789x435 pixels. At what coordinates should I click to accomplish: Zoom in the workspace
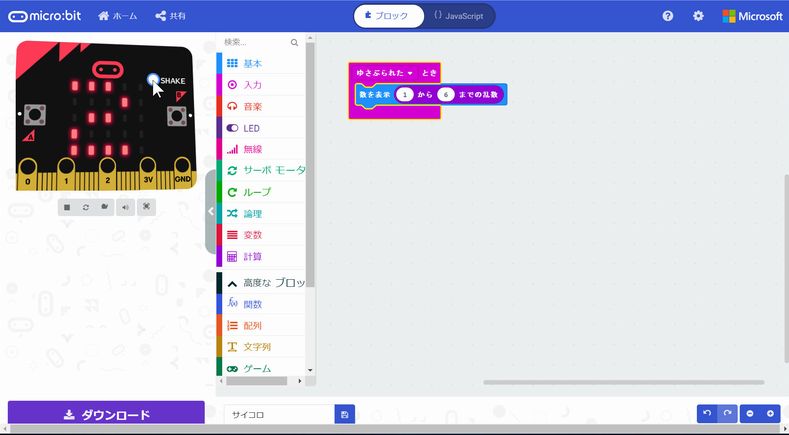[x=770, y=414]
